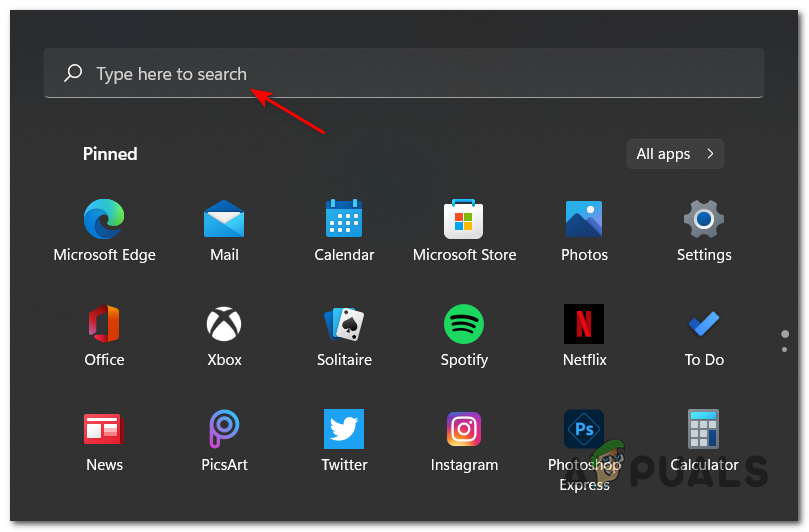Select first page dot of pinned apps
The image size is (809, 532).
click(x=785, y=334)
